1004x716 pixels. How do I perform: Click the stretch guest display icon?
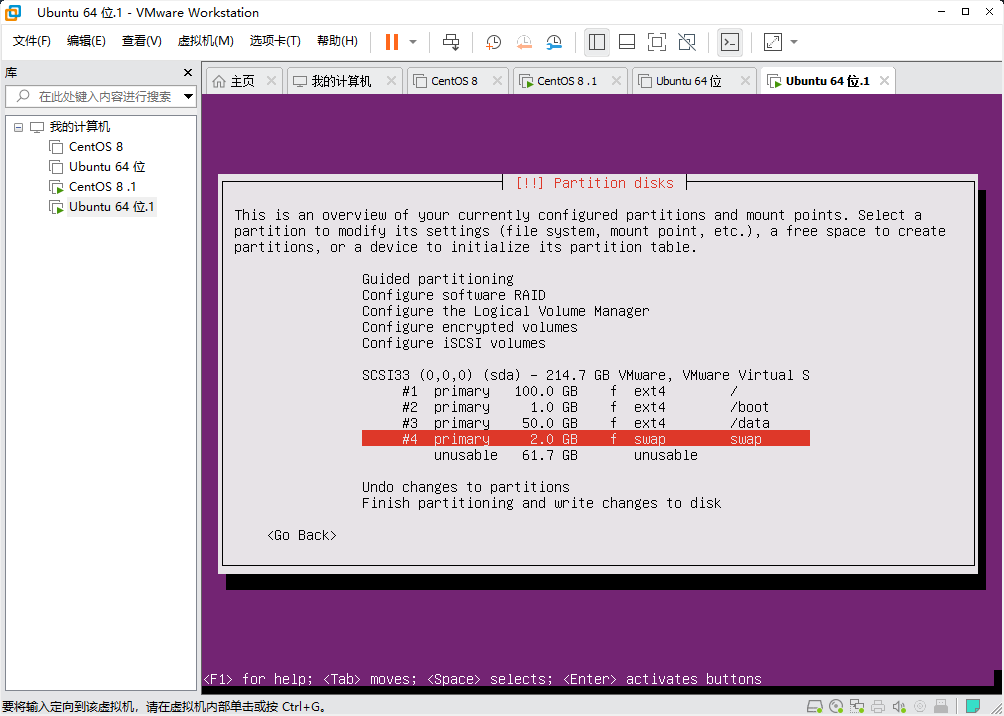pyautogui.click(x=773, y=42)
